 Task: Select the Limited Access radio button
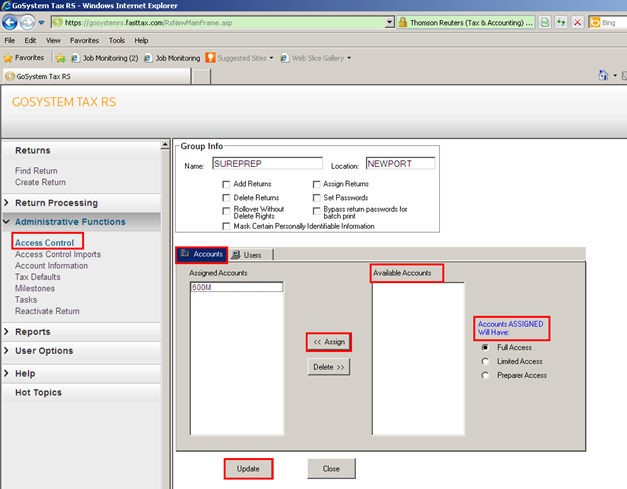[x=486, y=361]
